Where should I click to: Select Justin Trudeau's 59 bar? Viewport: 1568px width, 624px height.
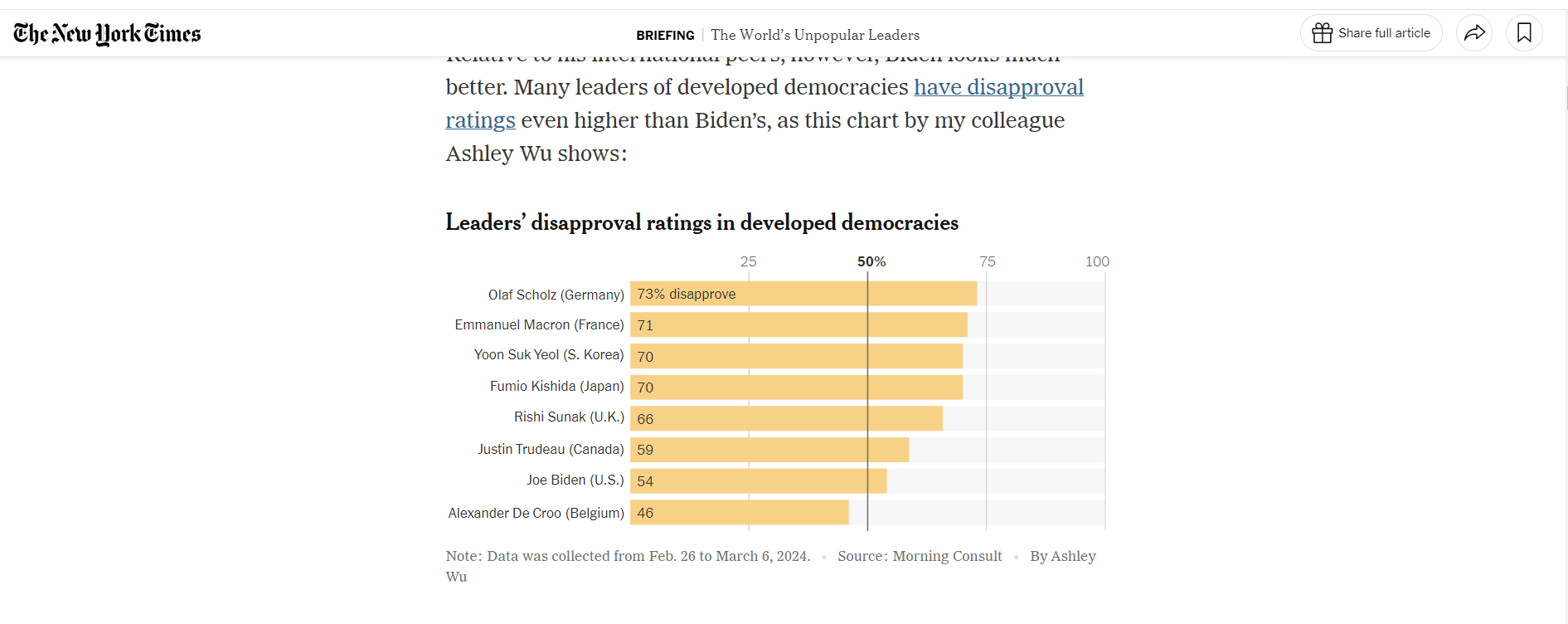(769, 450)
